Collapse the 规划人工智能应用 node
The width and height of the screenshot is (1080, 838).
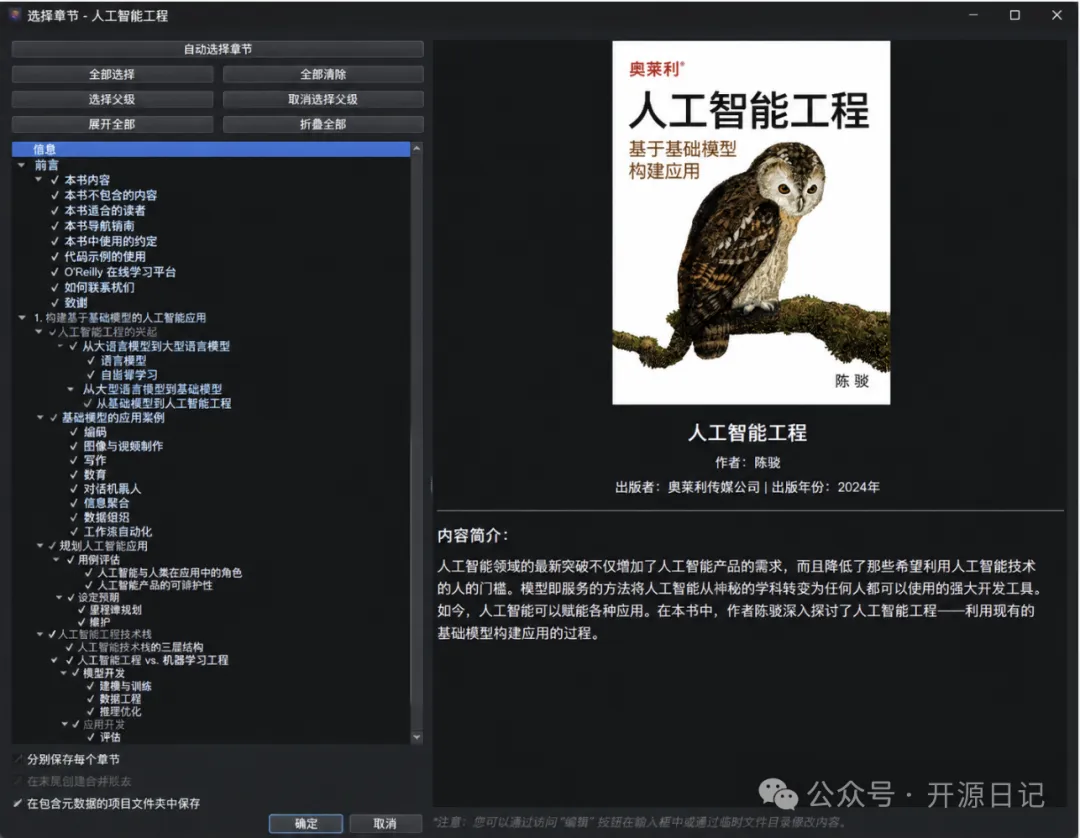[x=40, y=545]
